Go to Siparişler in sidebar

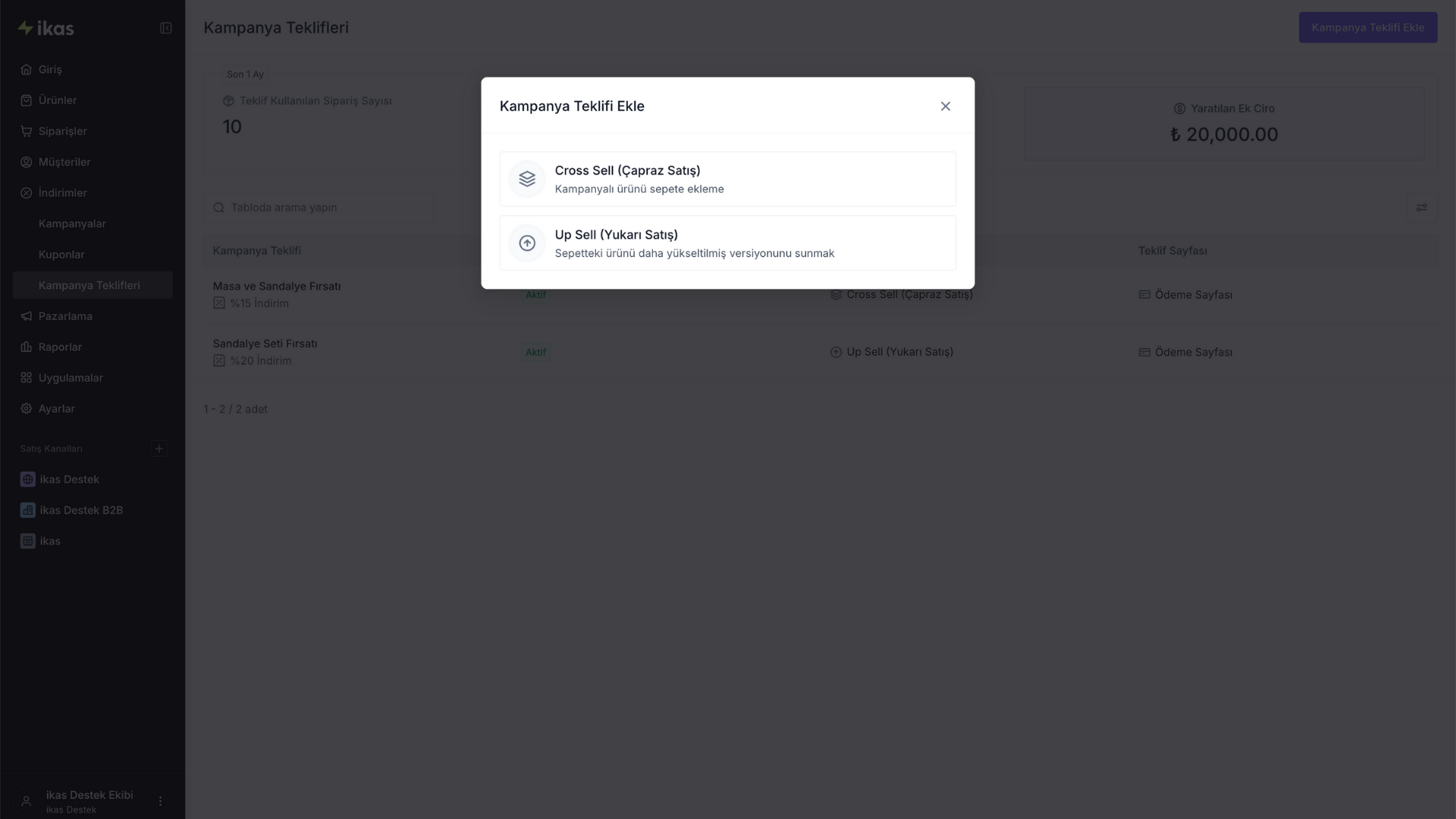click(62, 131)
